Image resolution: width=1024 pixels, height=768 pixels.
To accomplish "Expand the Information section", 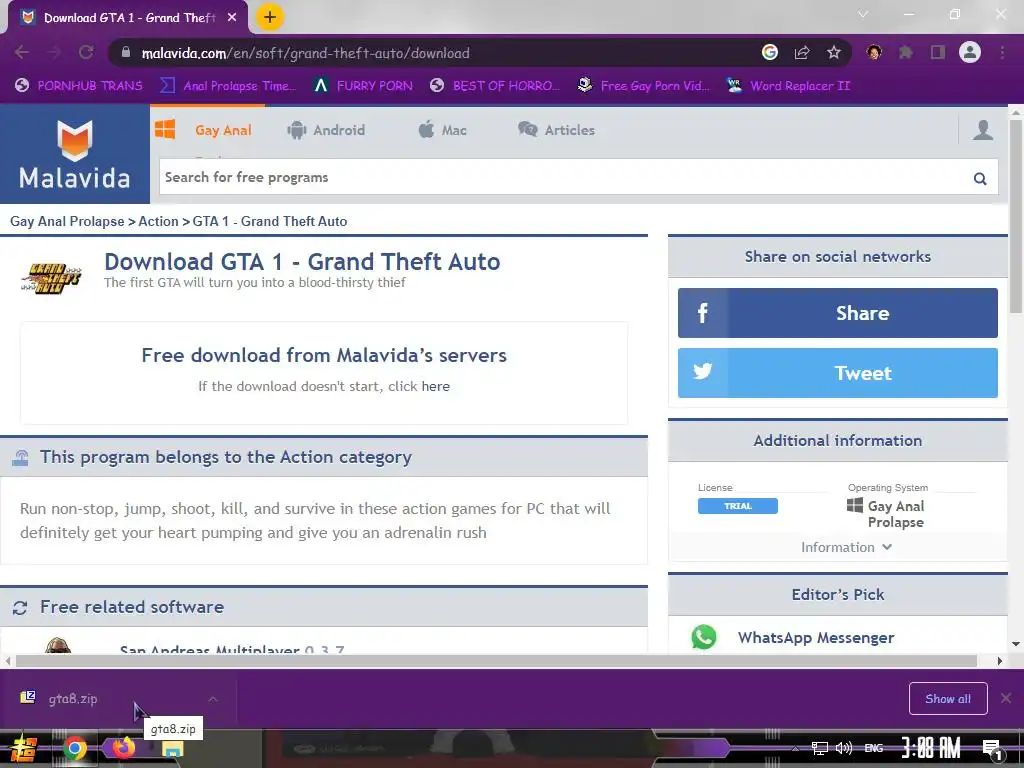I will [x=846, y=547].
